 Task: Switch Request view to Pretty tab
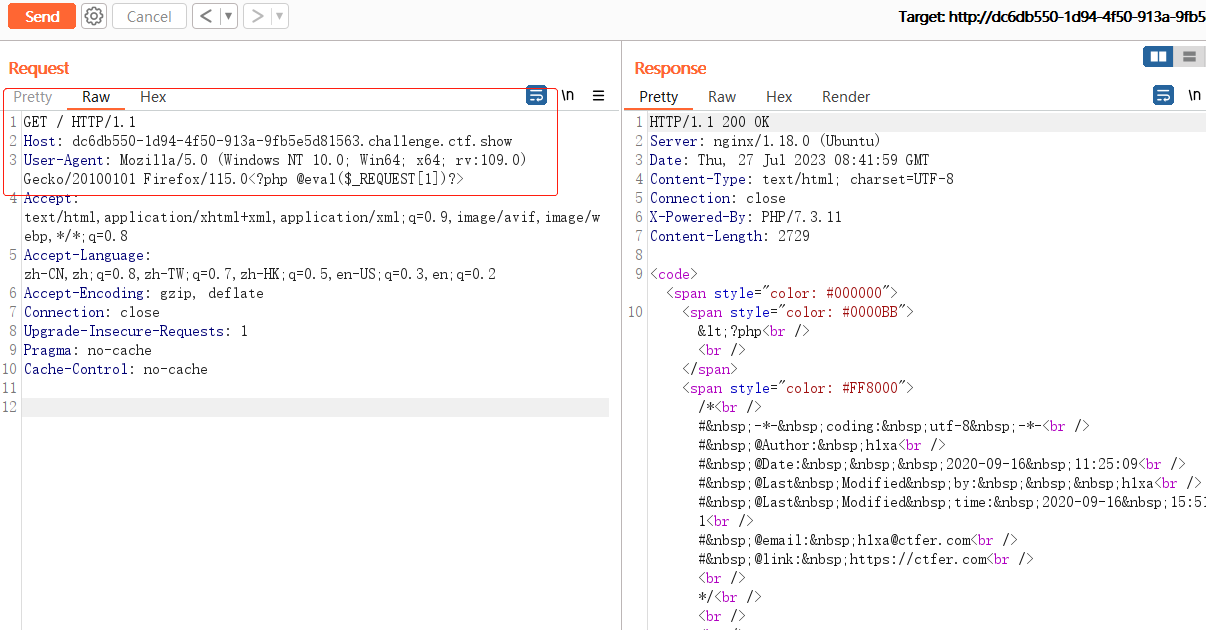coord(33,97)
